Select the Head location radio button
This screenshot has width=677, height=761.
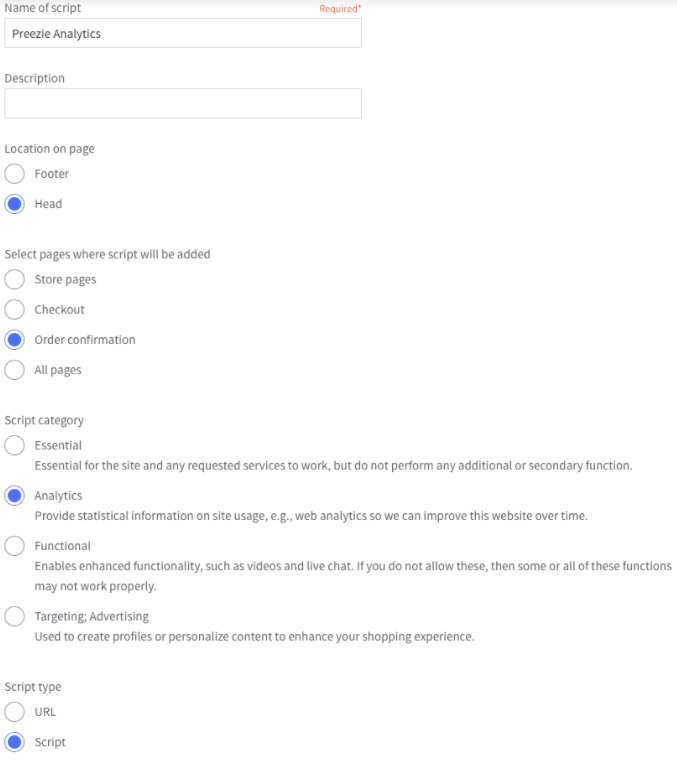(x=15, y=204)
